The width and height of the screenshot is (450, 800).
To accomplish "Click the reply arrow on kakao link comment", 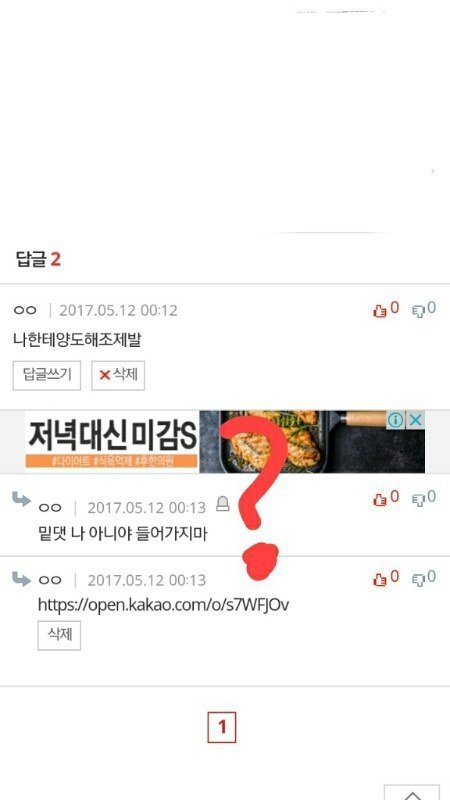I will (x=21, y=579).
